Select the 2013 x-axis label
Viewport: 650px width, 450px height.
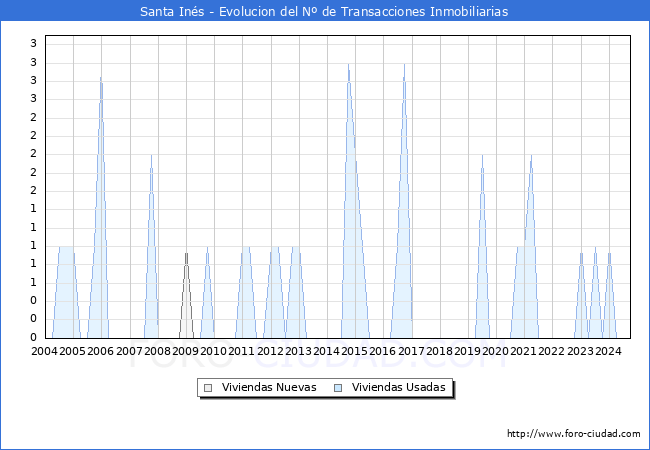point(298,351)
